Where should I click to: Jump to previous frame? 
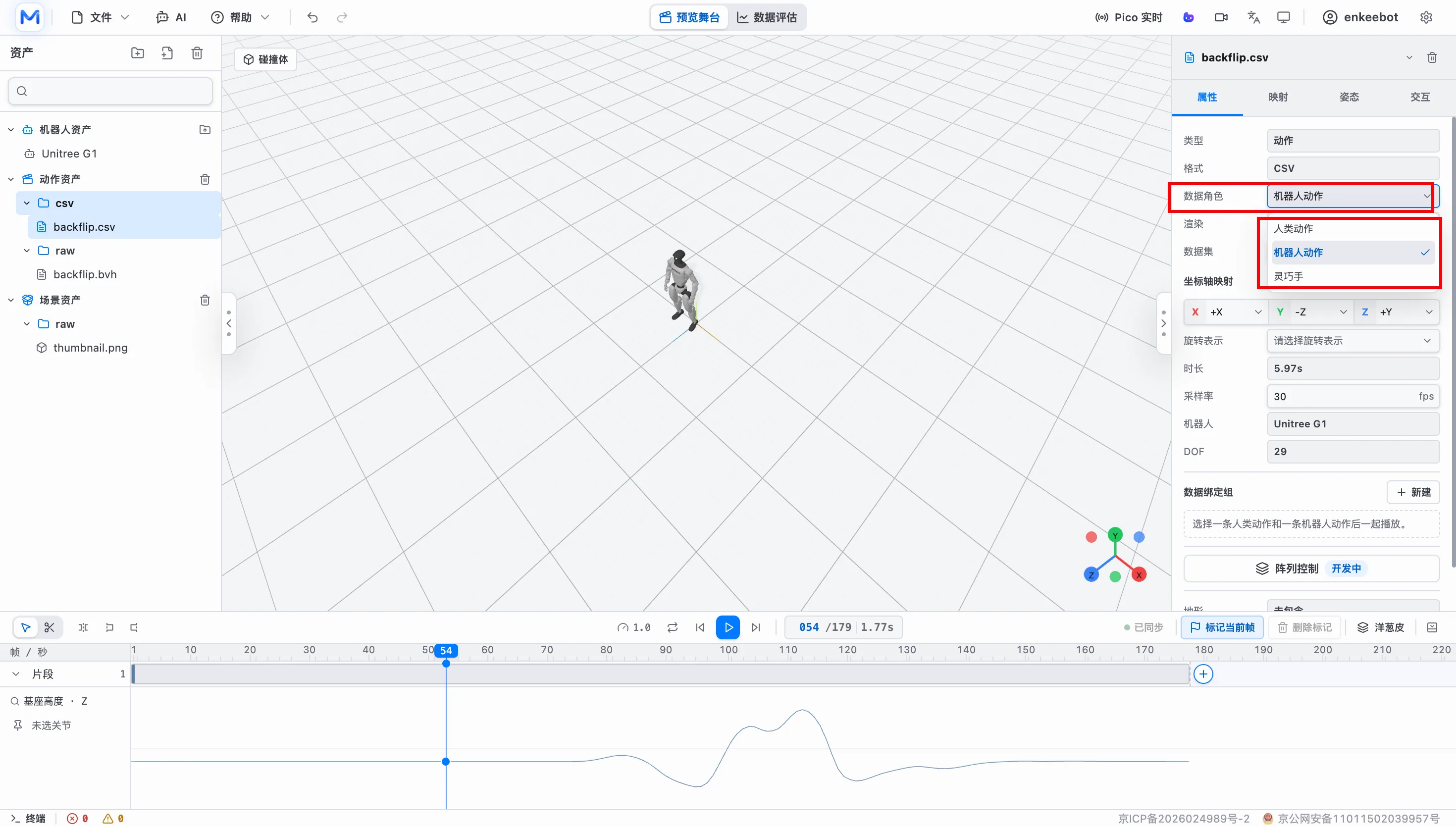[x=700, y=627]
